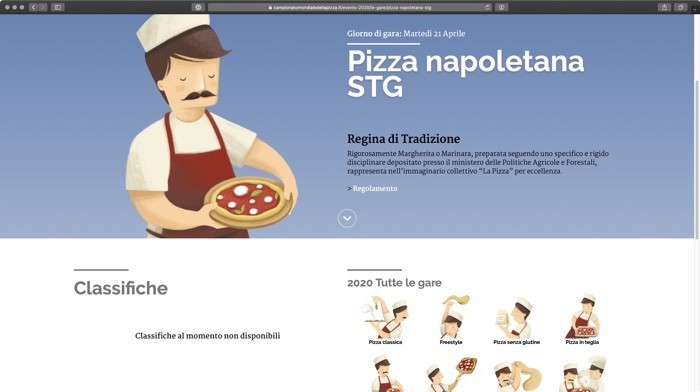700x392 pixels.
Task: Reload the page with the refresh icon
Action: pyautogui.click(x=487, y=7)
